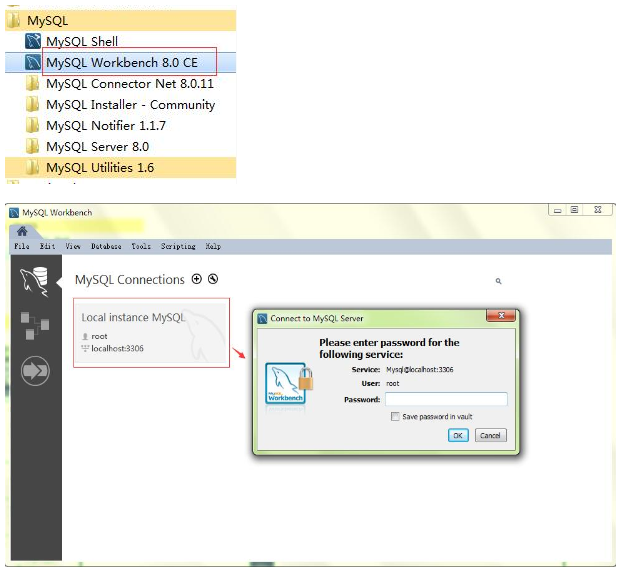Click MySQL Workbench window title icon
The width and height of the screenshot is (620, 571).
[x=14, y=213]
